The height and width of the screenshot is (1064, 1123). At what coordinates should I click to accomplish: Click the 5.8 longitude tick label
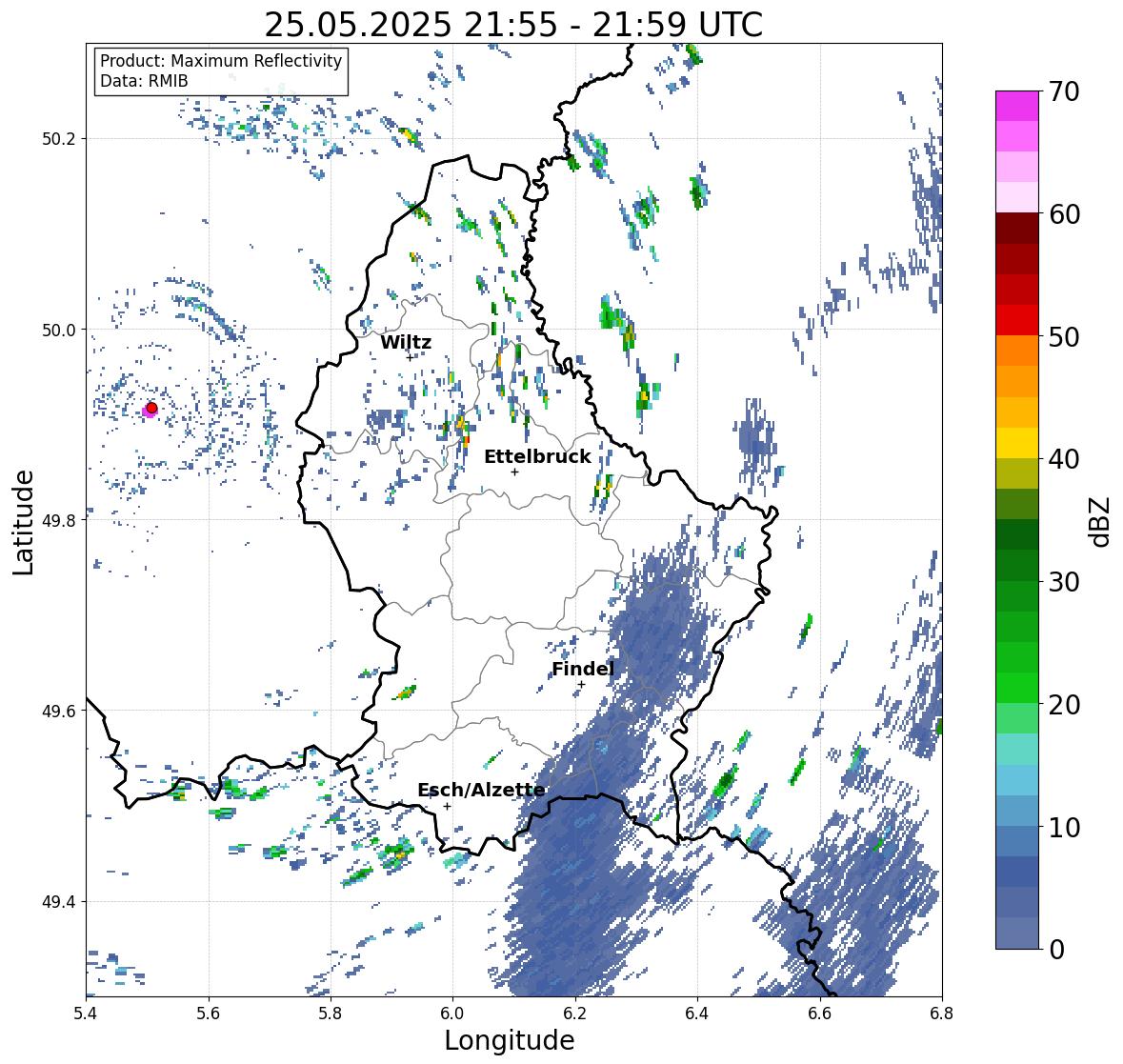click(331, 1013)
